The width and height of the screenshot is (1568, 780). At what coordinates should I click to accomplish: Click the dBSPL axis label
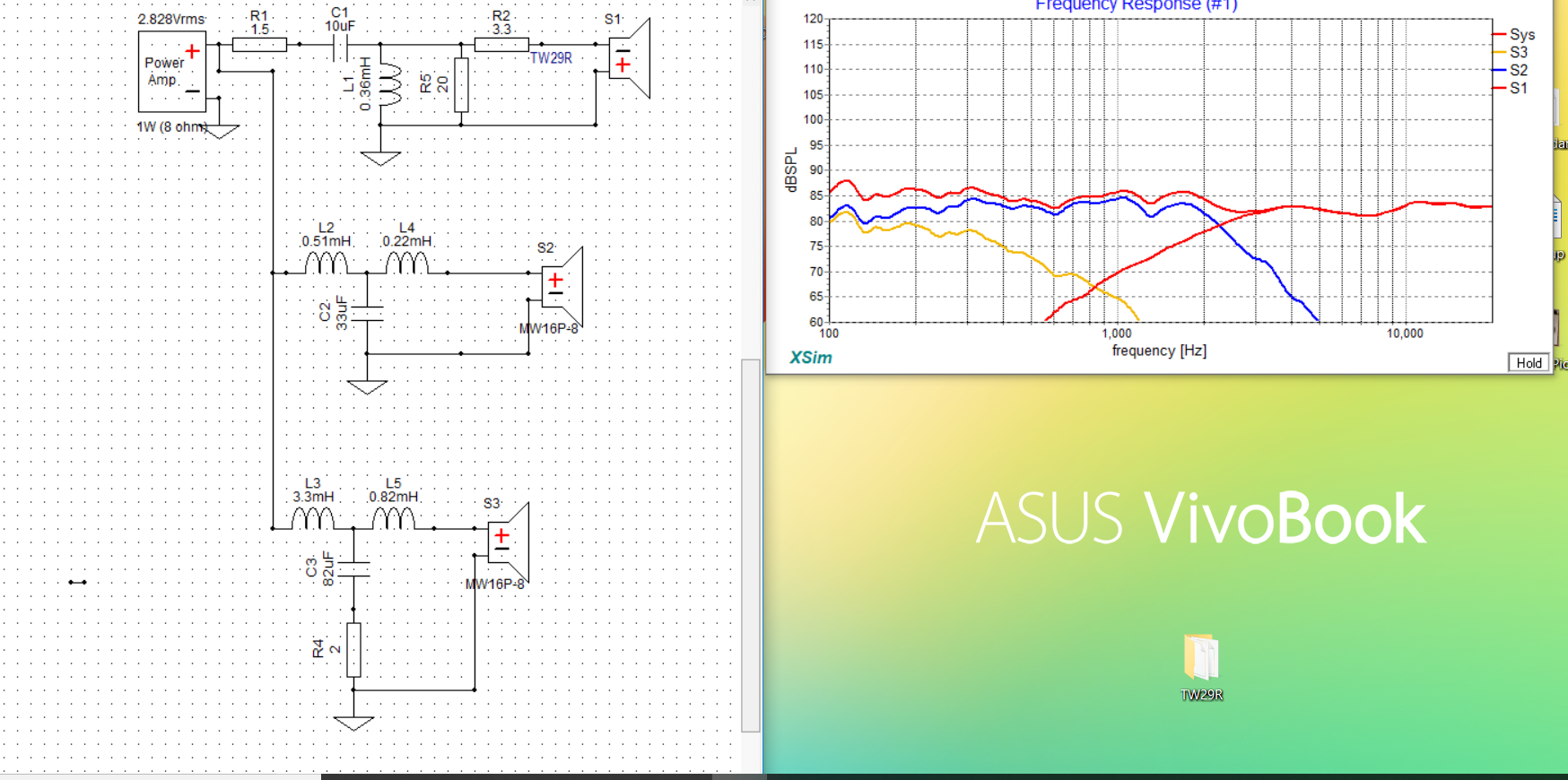click(x=790, y=170)
